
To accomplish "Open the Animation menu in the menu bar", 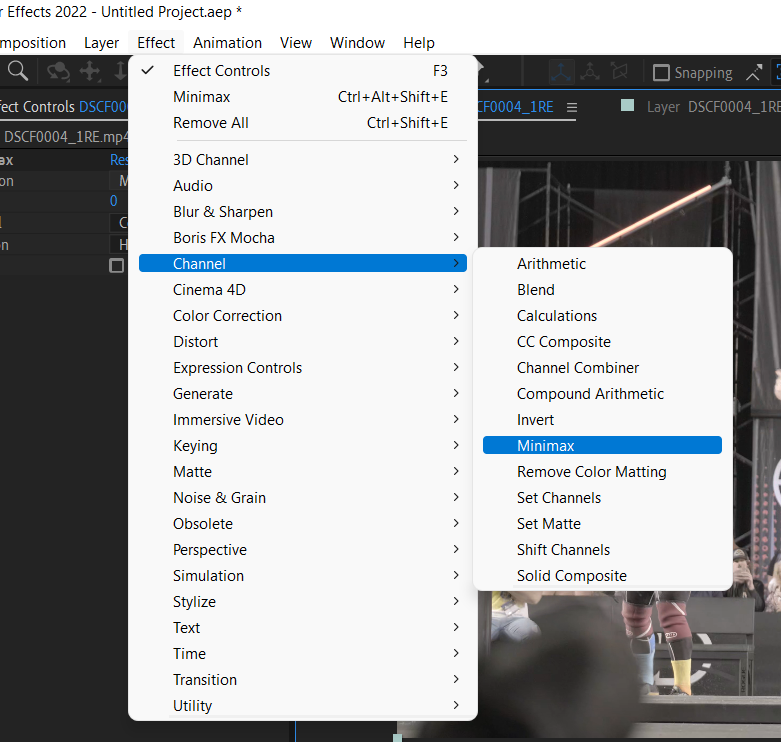I will 227,43.
